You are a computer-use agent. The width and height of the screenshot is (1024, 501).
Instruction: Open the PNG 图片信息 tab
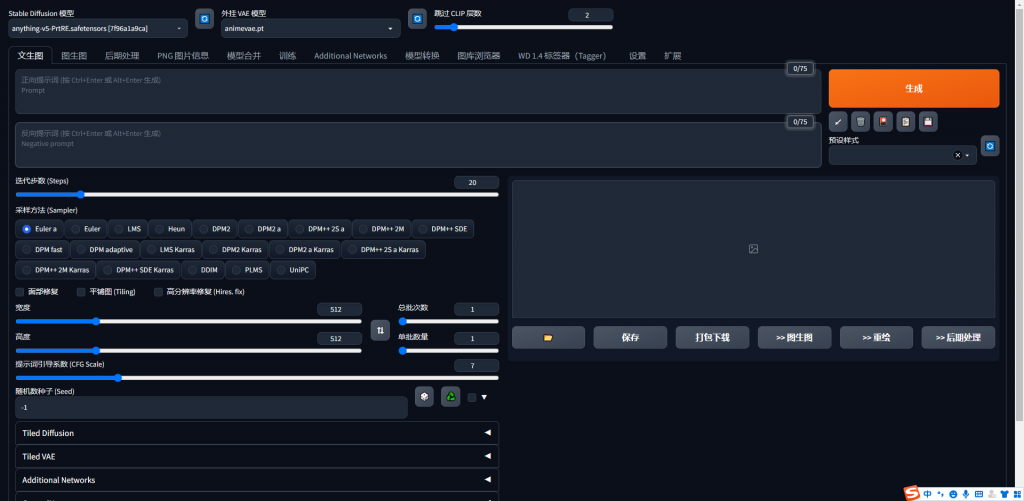tap(183, 56)
